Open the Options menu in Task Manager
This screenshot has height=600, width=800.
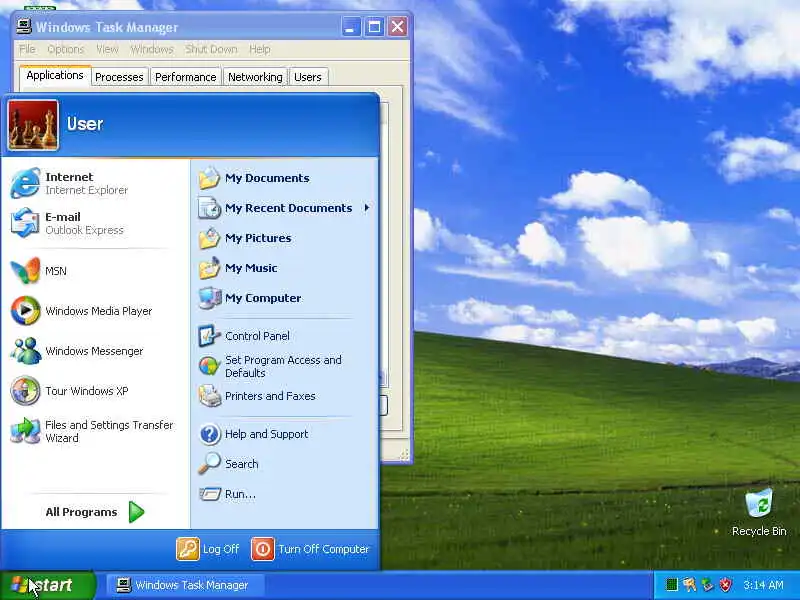coord(65,49)
